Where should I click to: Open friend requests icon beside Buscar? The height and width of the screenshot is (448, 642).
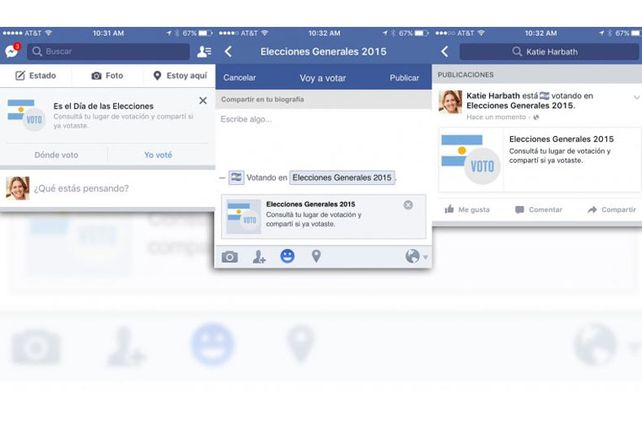point(204,52)
